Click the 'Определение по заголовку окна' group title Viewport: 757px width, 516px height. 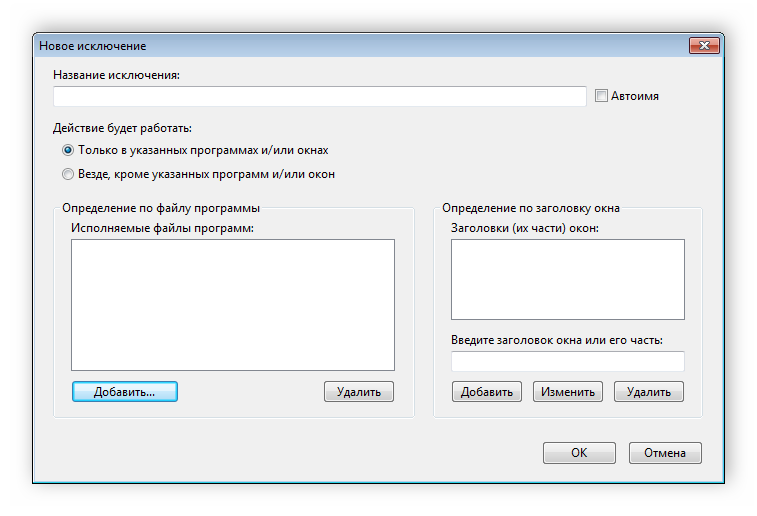[x=531, y=208]
